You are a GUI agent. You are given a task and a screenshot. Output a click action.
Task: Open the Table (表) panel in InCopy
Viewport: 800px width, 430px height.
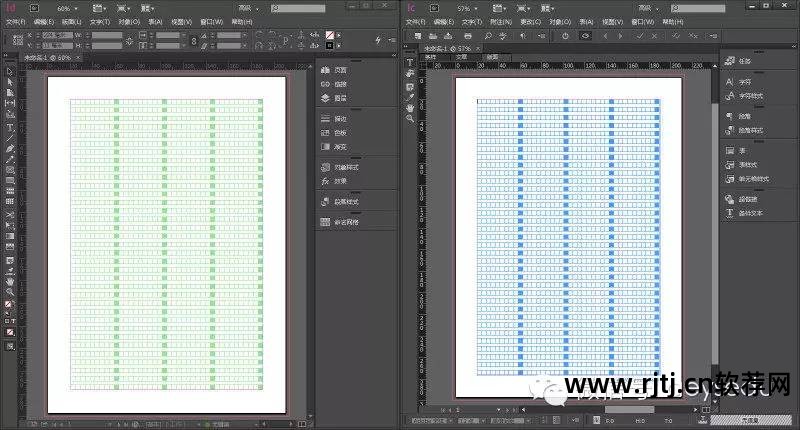pos(744,151)
